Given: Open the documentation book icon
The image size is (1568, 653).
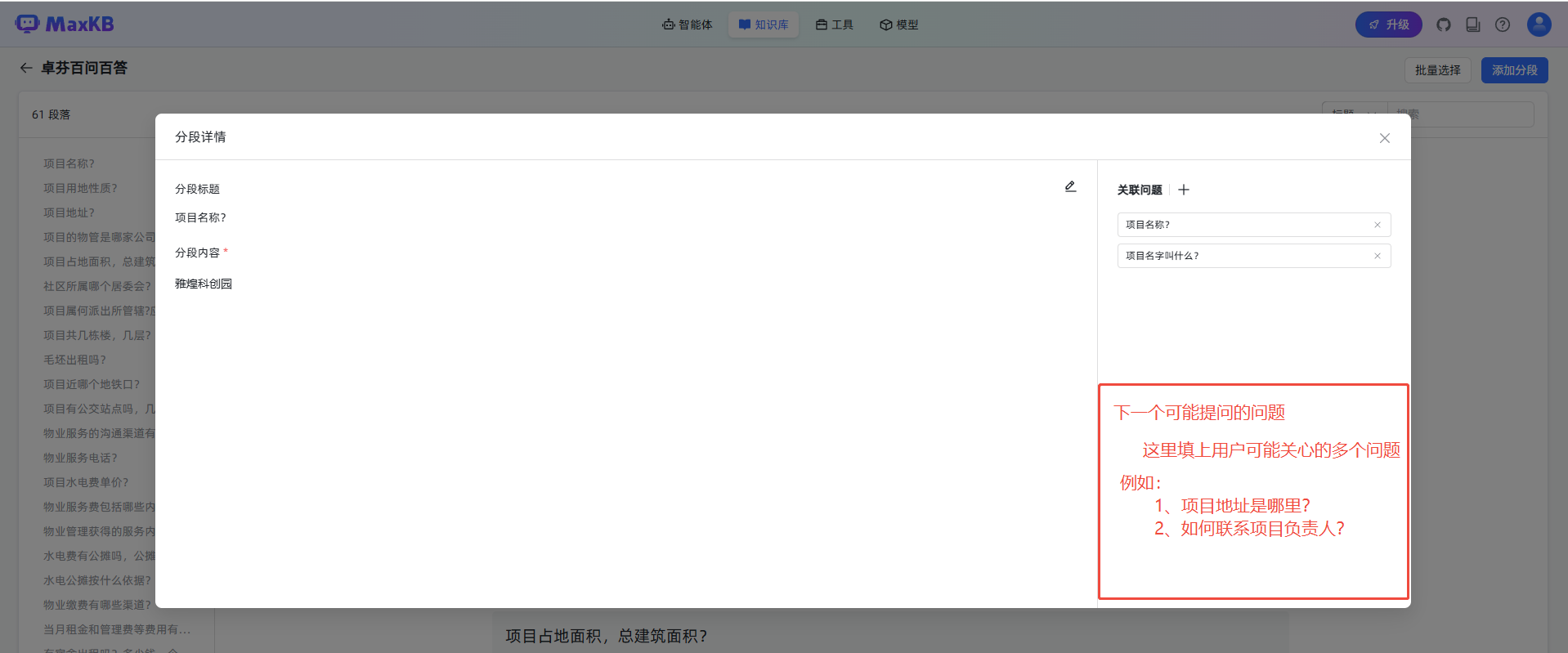Looking at the screenshot, I should (x=1473, y=25).
